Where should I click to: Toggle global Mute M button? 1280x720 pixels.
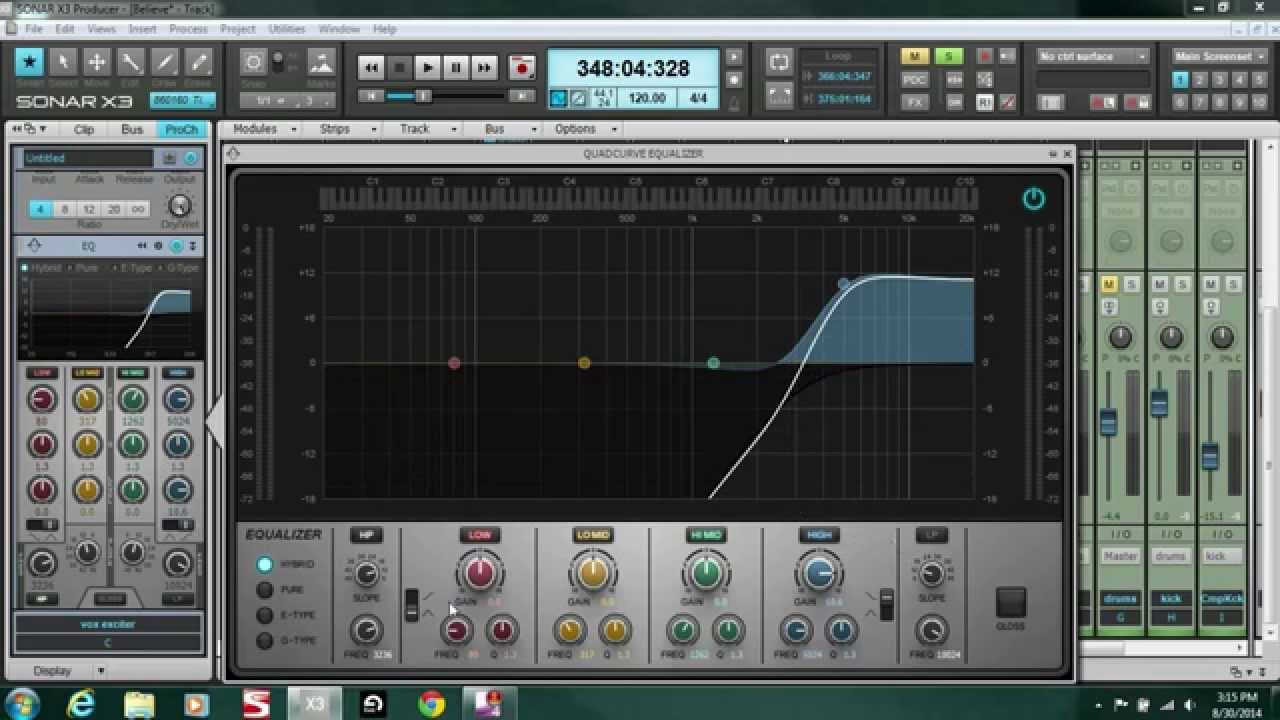tap(914, 57)
